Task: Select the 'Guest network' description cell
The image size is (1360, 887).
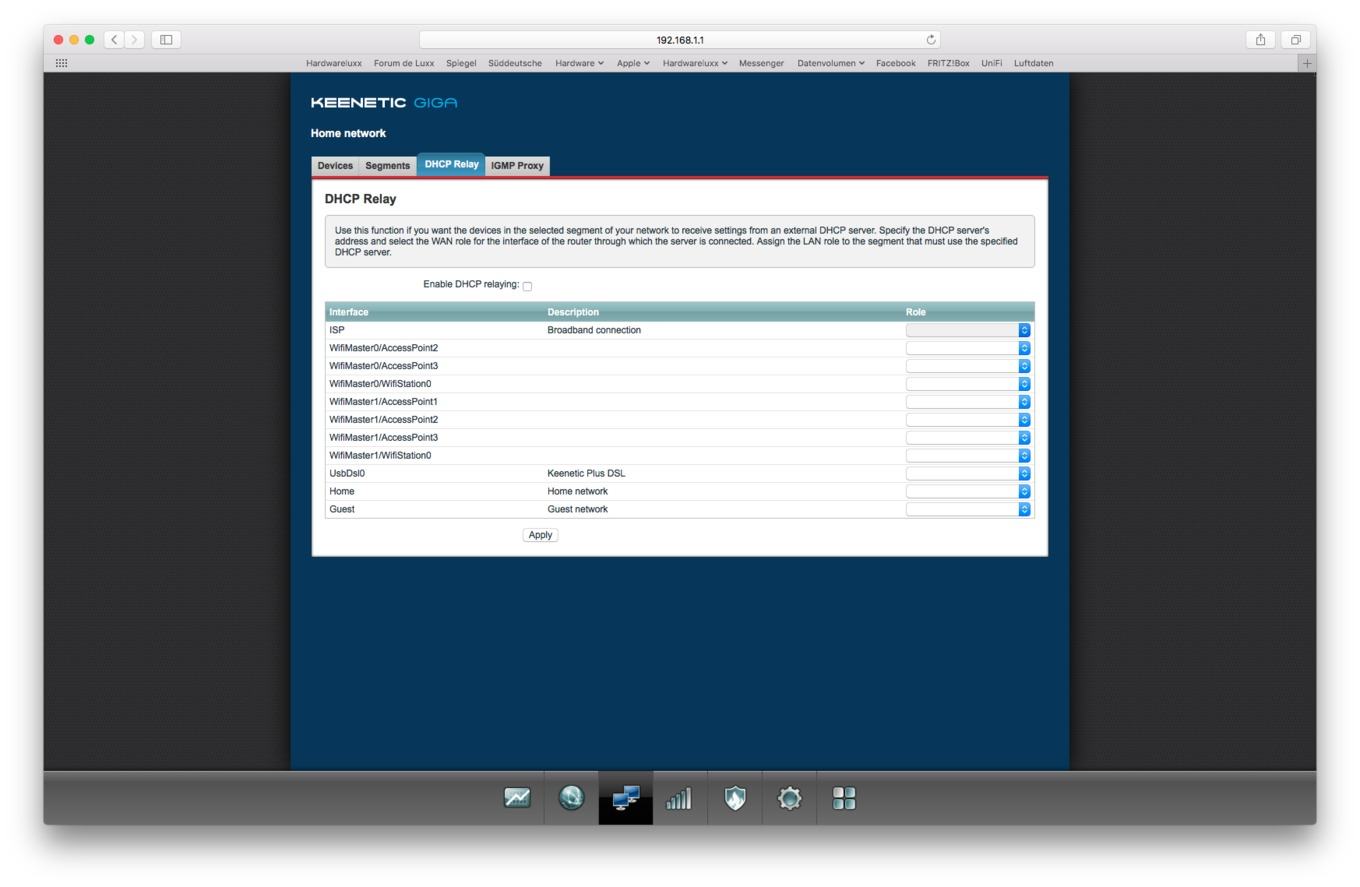Action: 577,509
